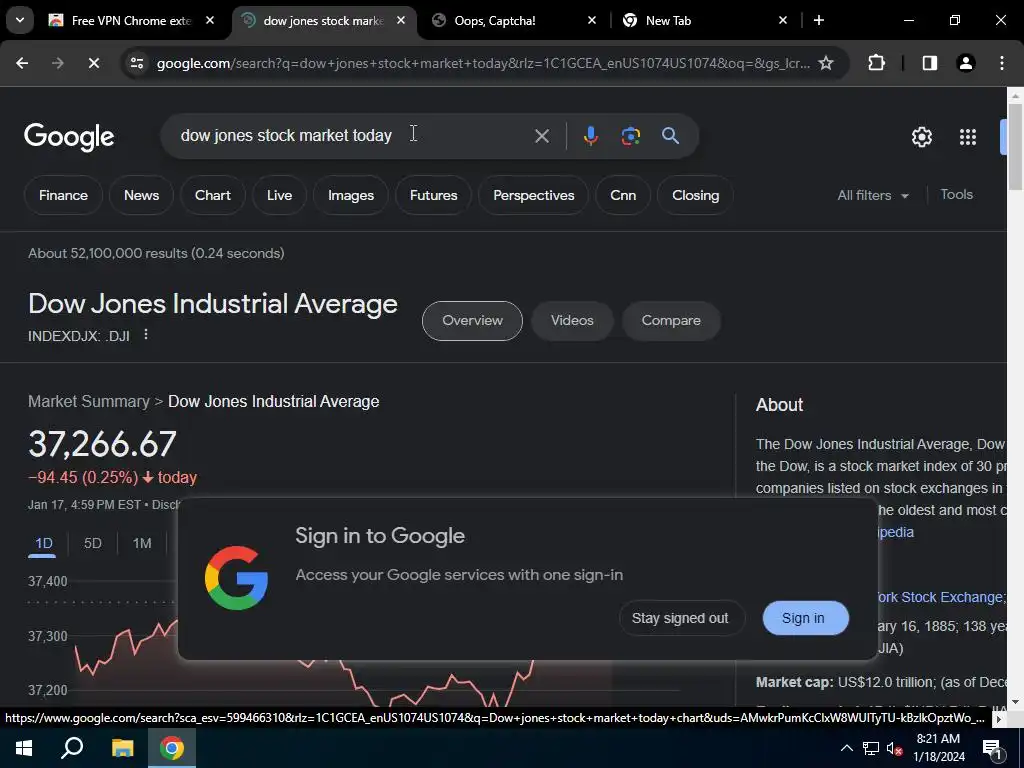
Task: Open File Explorer from taskbar
Action: 122,748
